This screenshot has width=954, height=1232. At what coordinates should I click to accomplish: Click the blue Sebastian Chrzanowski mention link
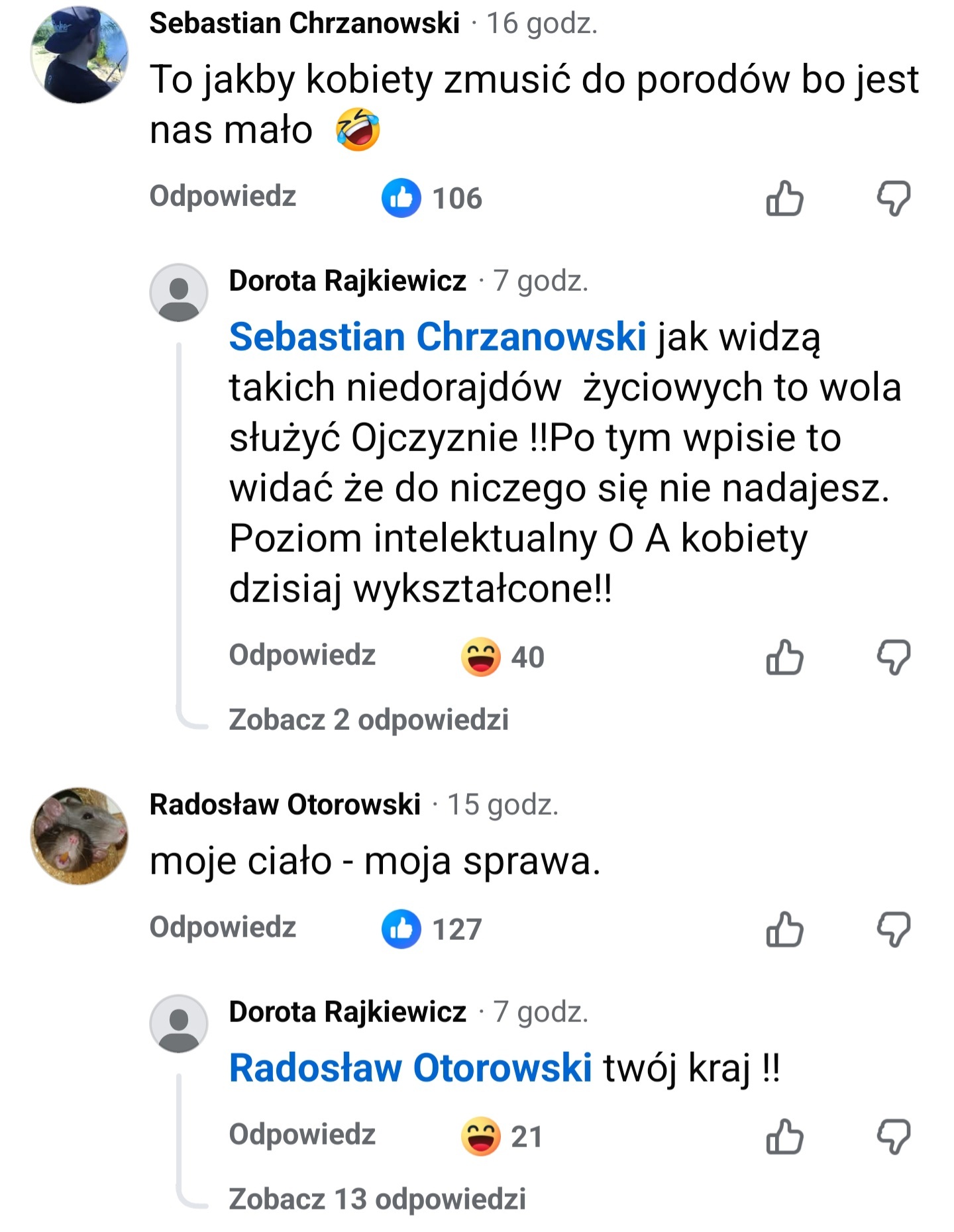437,336
